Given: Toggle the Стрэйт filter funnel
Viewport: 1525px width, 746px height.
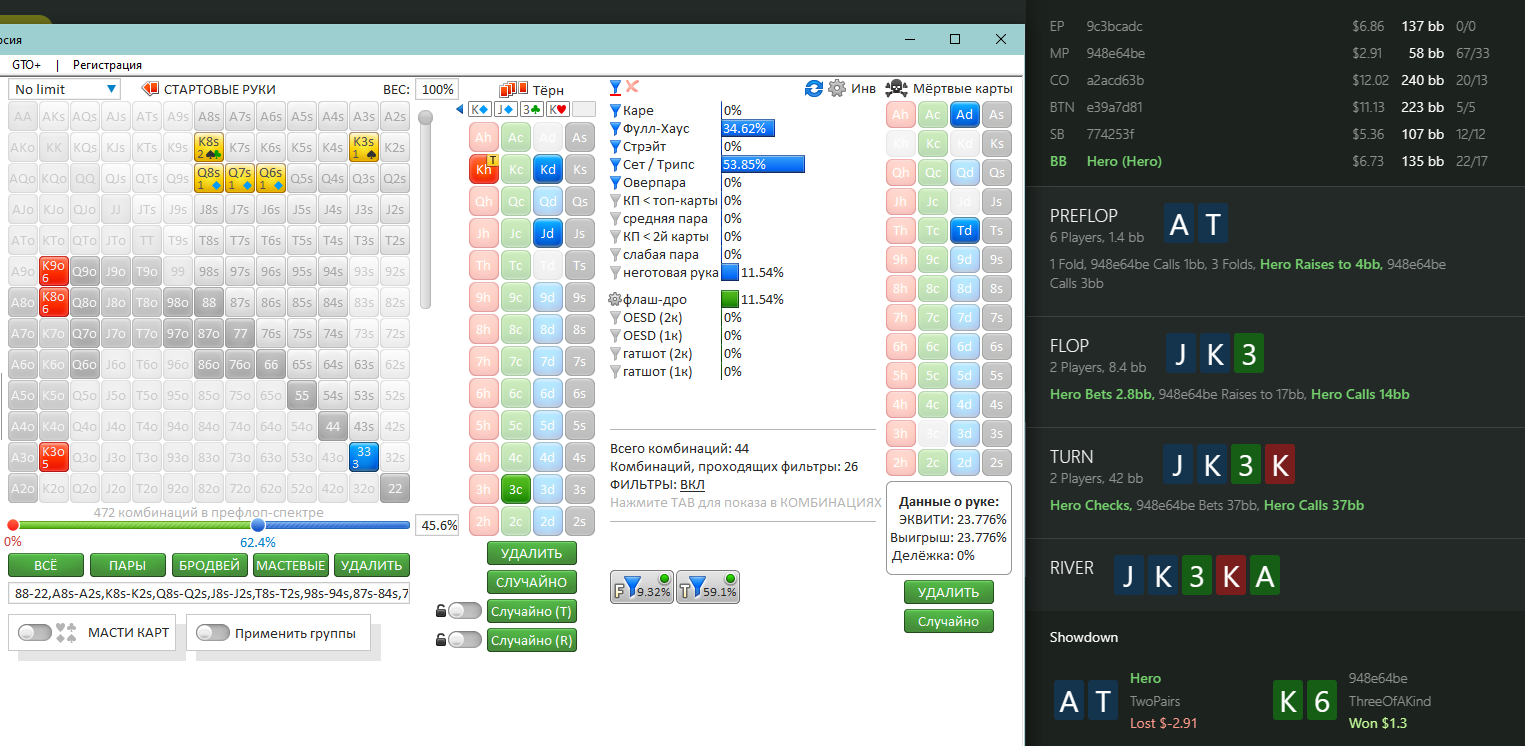Looking at the screenshot, I should pyautogui.click(x=616, y=146).
